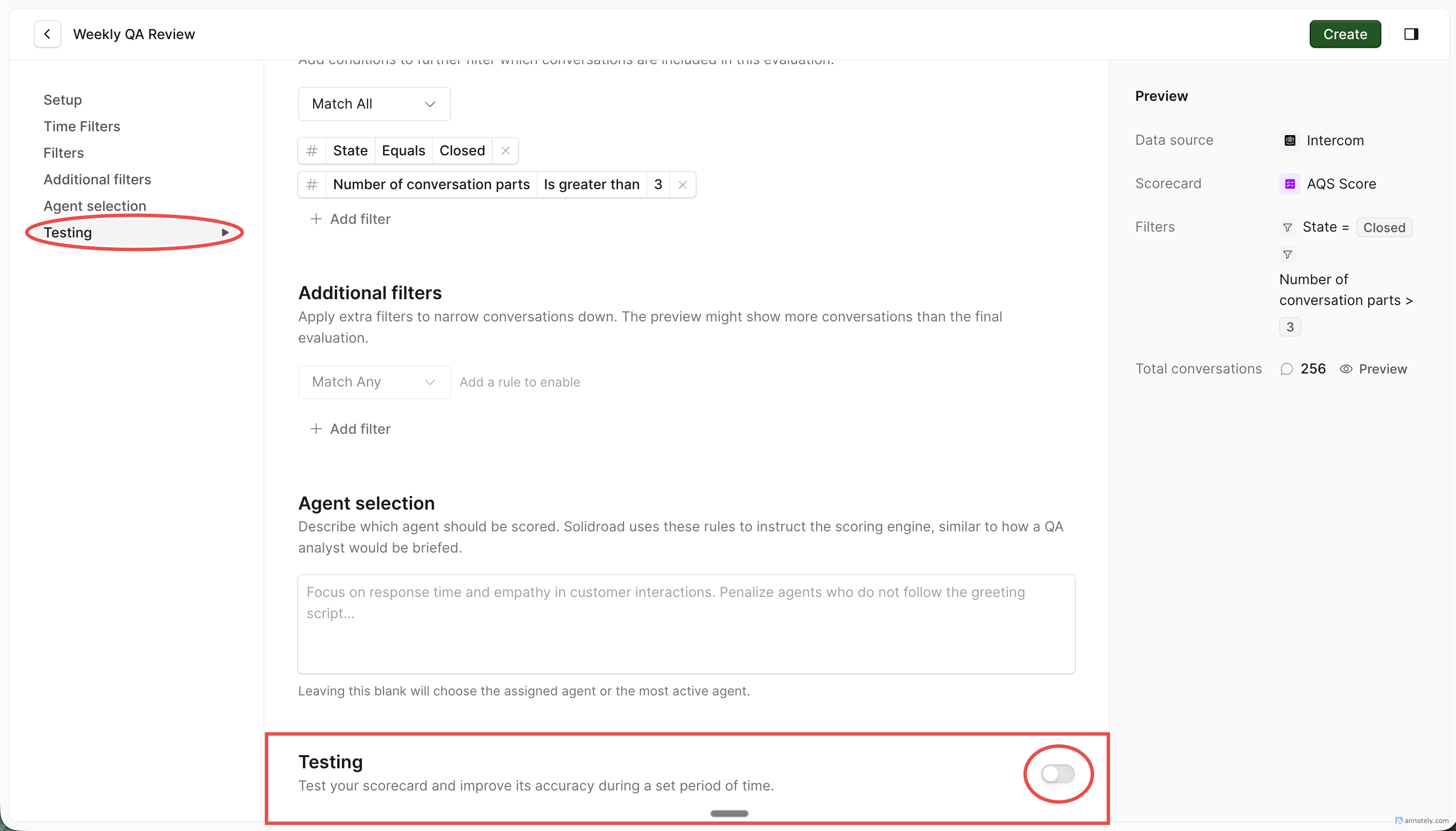The image size is (1456, 831).
Task: Open the Match Any dropdown
Action: pos(374,382)
